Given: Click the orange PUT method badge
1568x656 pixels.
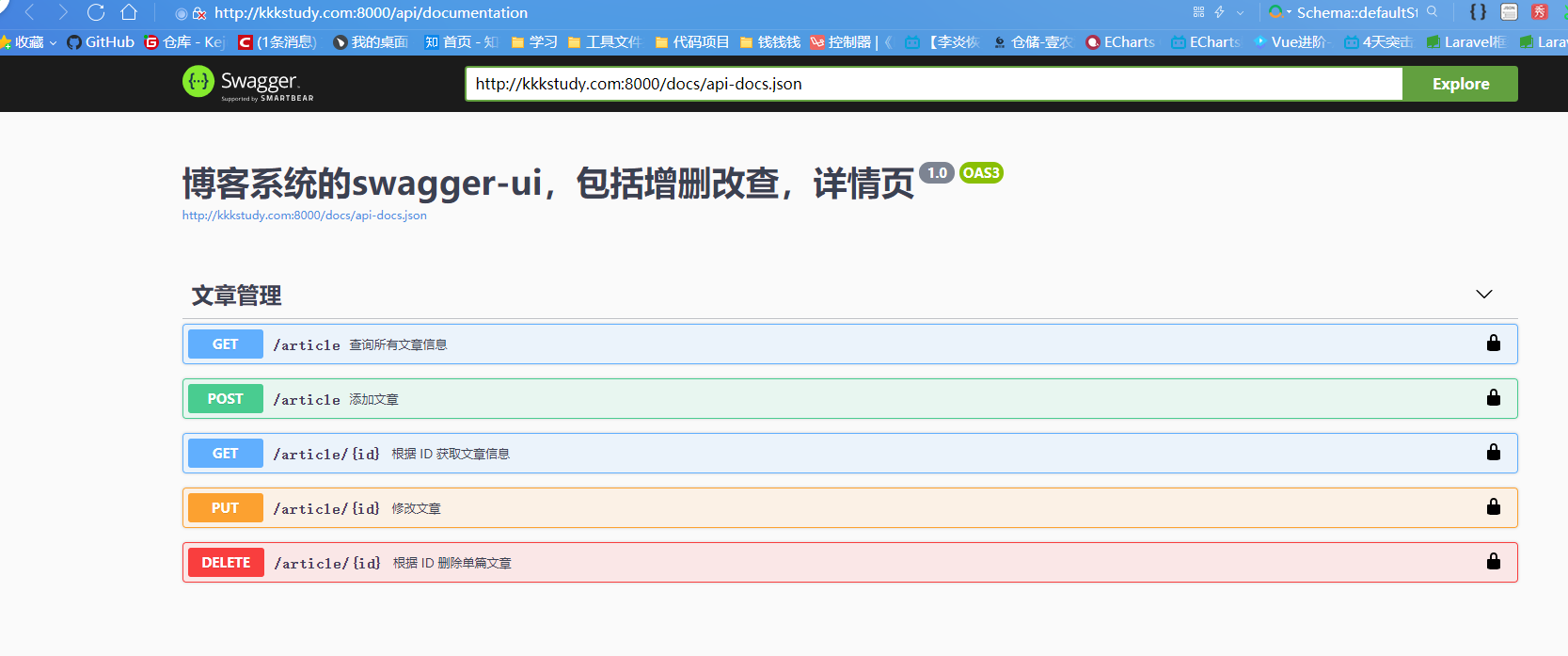Looking at the screenshot, I should tap(226, 508).
